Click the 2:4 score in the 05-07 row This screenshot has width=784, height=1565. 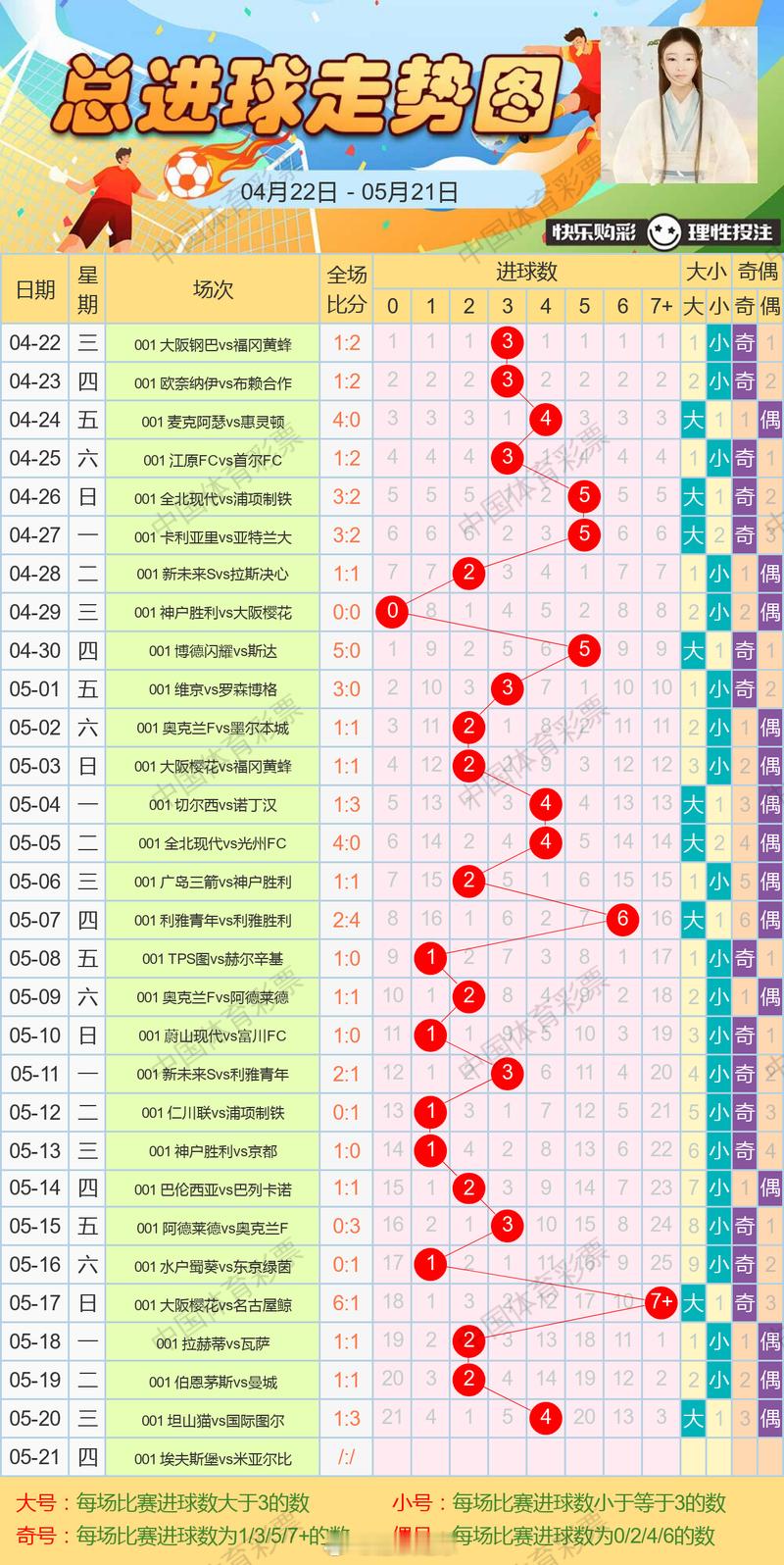[346, 920]
